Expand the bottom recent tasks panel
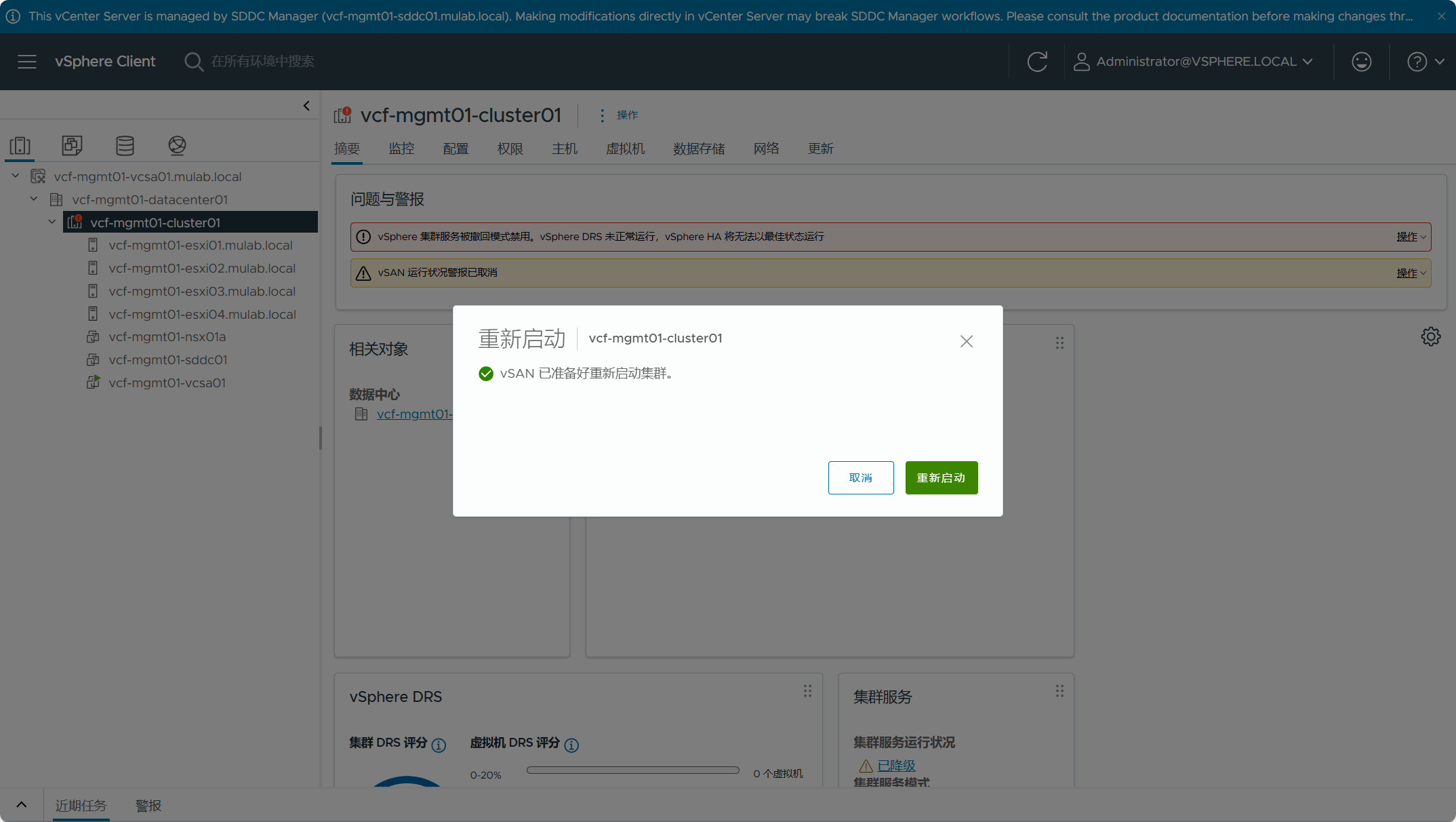This screenshot has width=1456, height=822. point(22,805)
